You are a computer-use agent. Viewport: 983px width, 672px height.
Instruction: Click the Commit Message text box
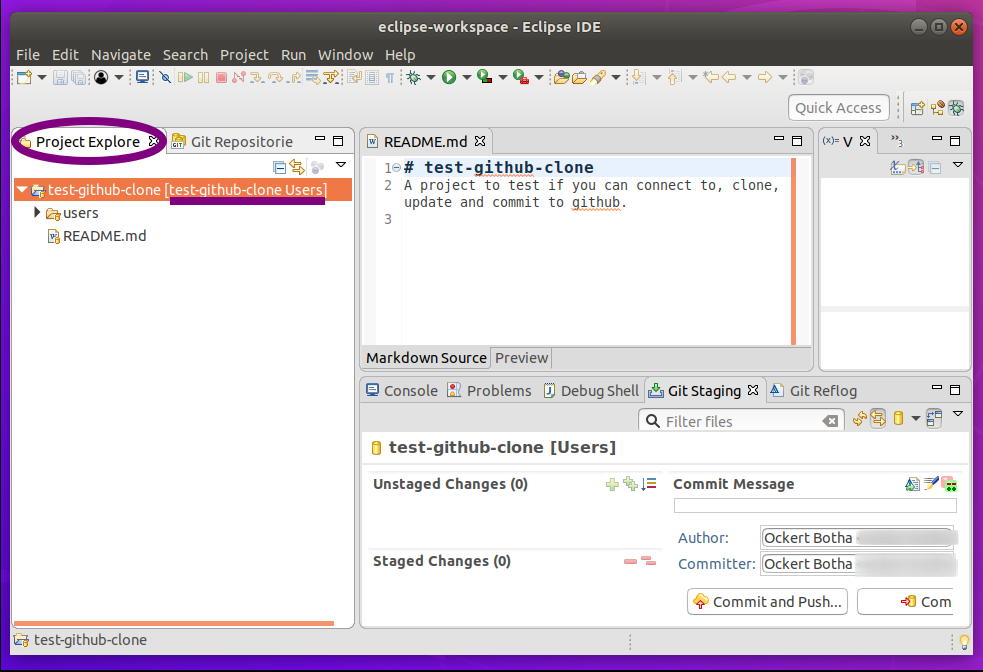[x=815, y=505]
